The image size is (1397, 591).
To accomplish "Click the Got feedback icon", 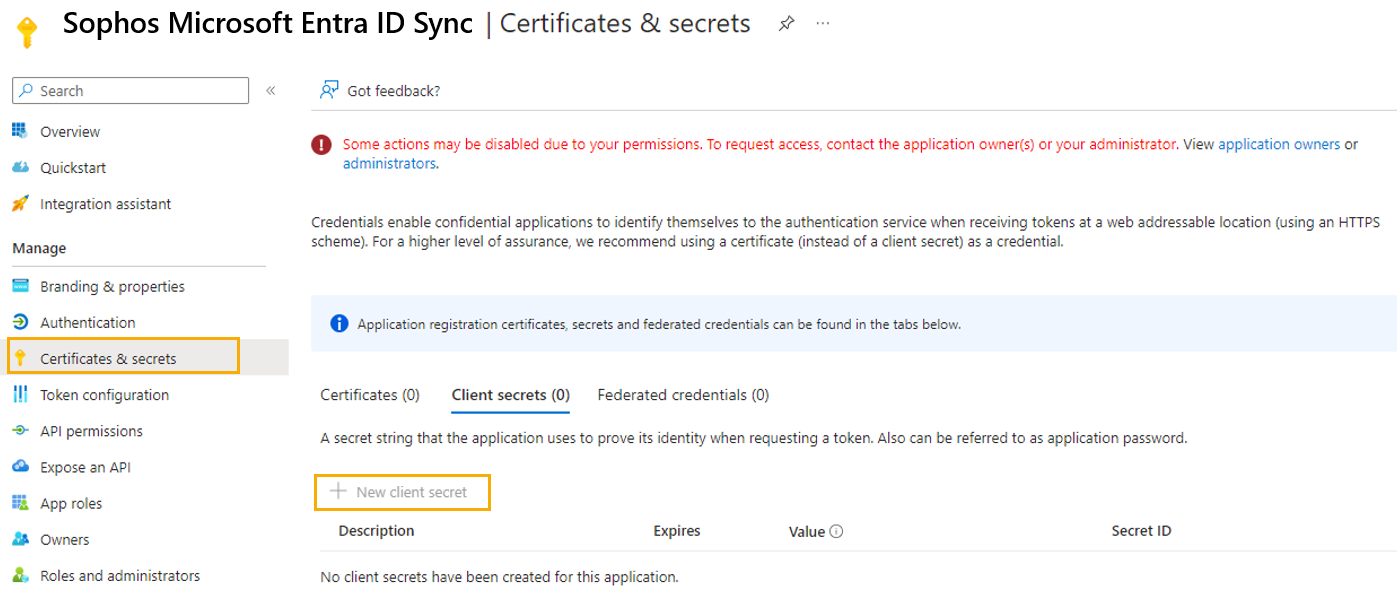I will click(329, 90).
